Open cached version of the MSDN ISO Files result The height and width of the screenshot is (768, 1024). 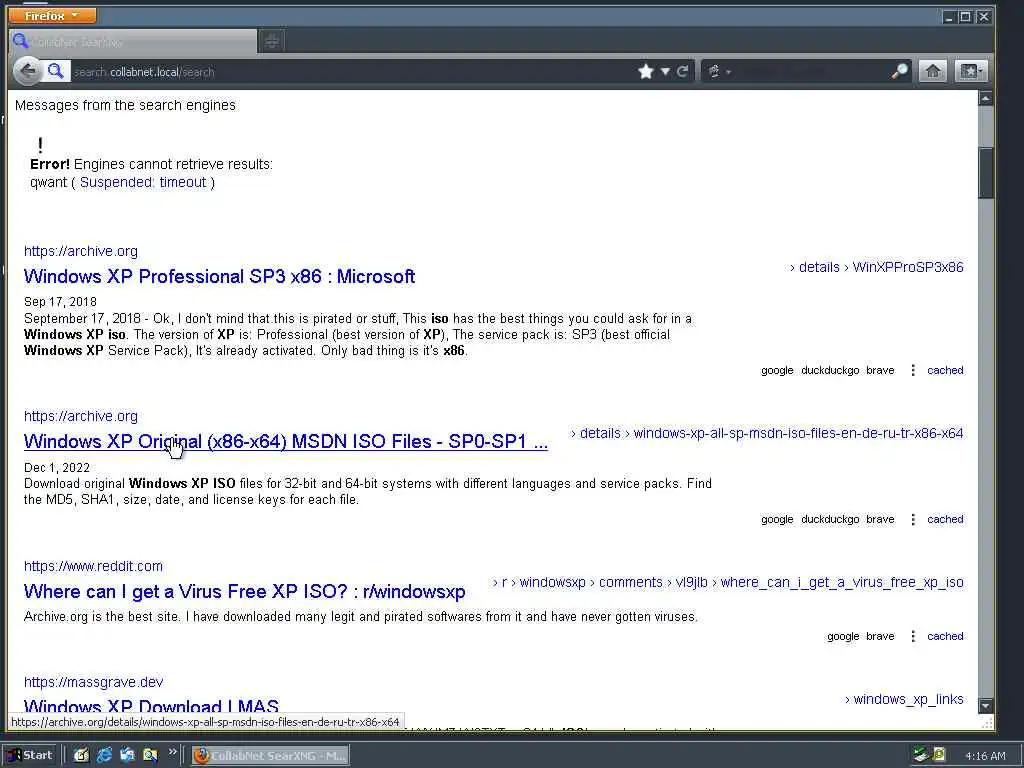[945, 519]
